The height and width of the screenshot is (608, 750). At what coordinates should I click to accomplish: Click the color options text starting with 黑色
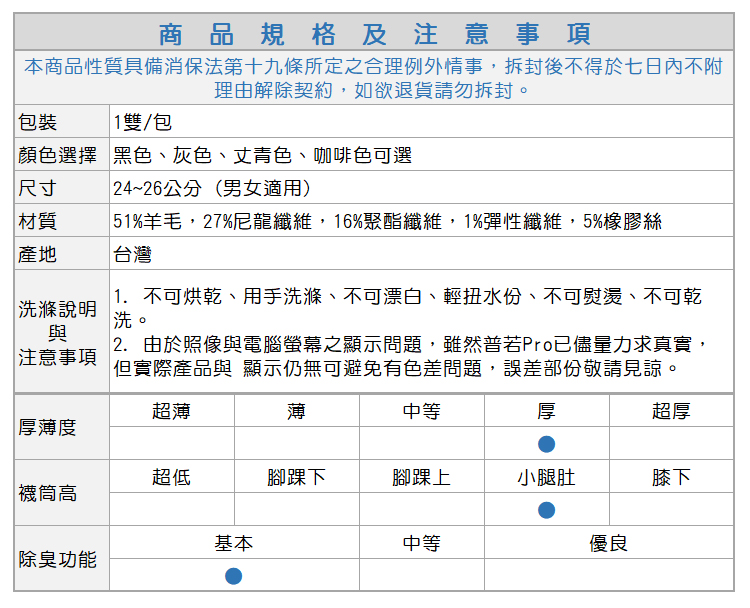pos(262,156)
